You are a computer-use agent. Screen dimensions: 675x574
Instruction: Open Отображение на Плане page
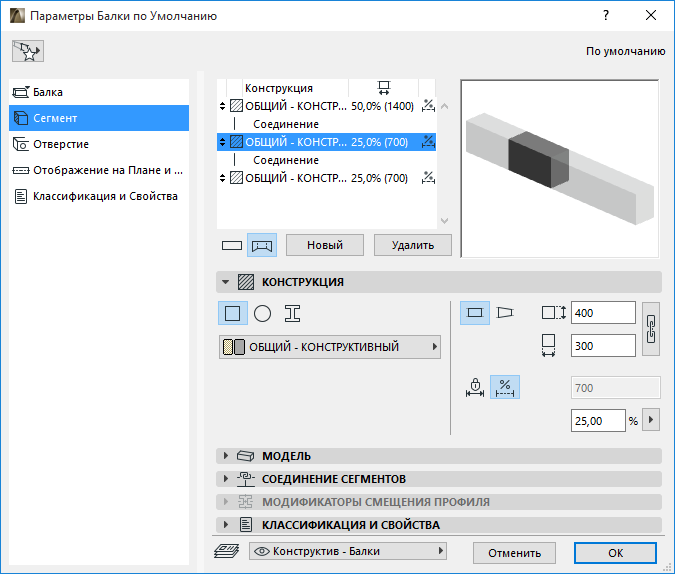pos(99,170)
